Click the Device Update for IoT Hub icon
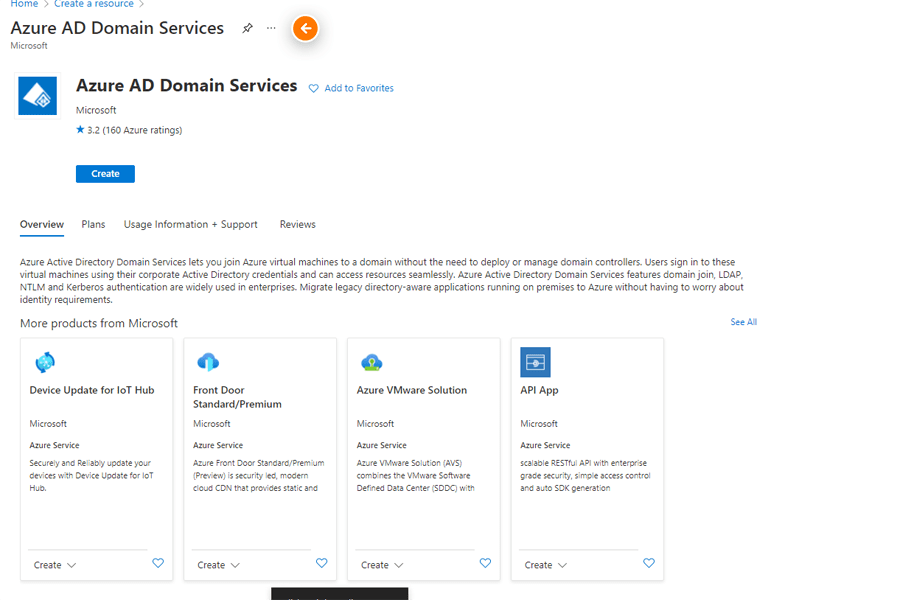This screenshot has height=600, width=908. [45, 363]
